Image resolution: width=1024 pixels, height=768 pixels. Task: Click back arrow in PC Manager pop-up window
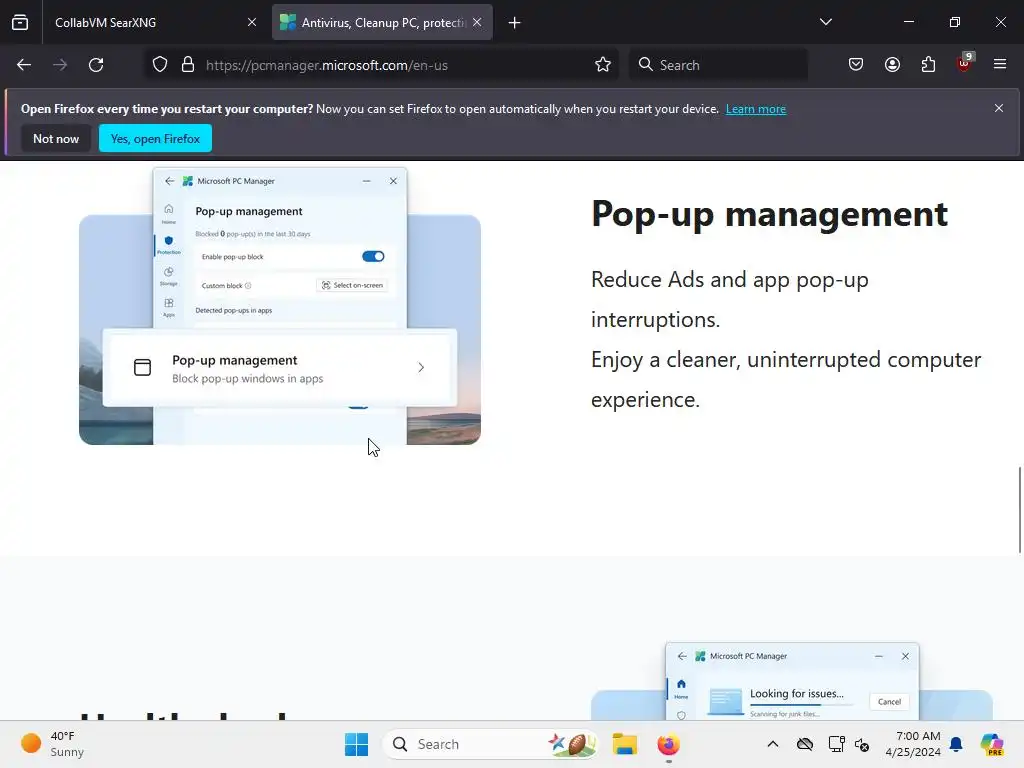point(170,181)
